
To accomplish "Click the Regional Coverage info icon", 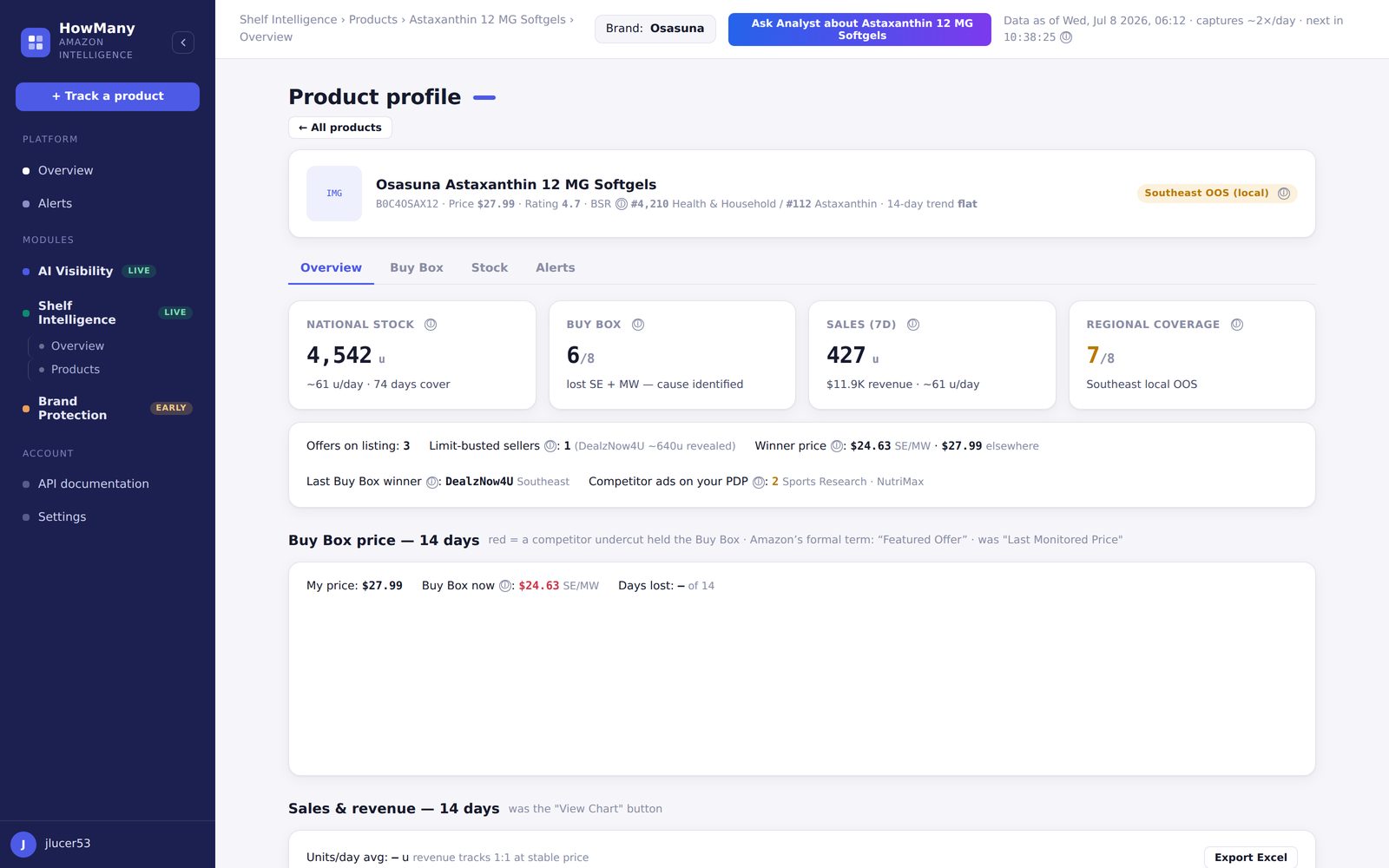I will click(1237, 325).
